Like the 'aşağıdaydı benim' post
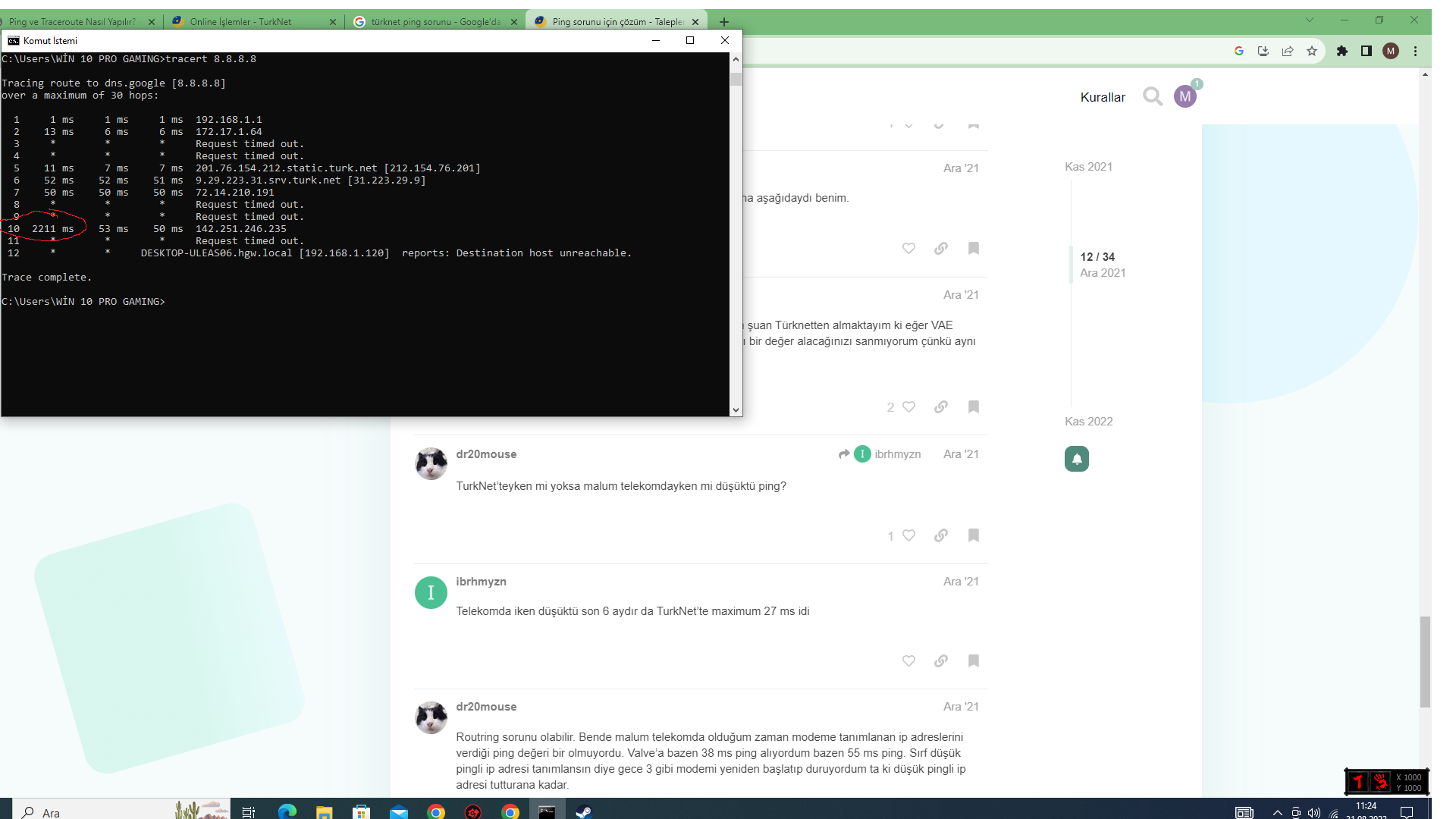The image size is (1456, 819). [x=908, y=249]
